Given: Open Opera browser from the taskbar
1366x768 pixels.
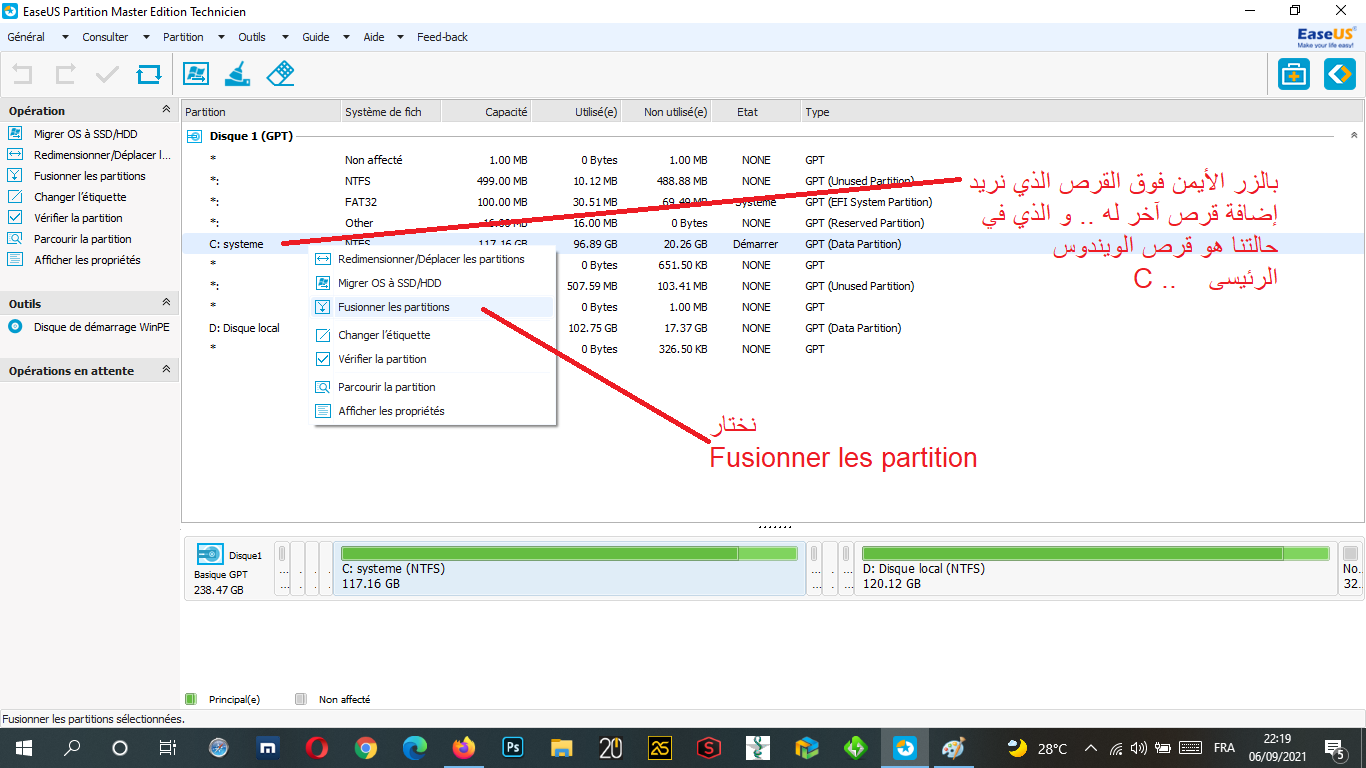Looking at the screenshot, I should coord(317,748).
